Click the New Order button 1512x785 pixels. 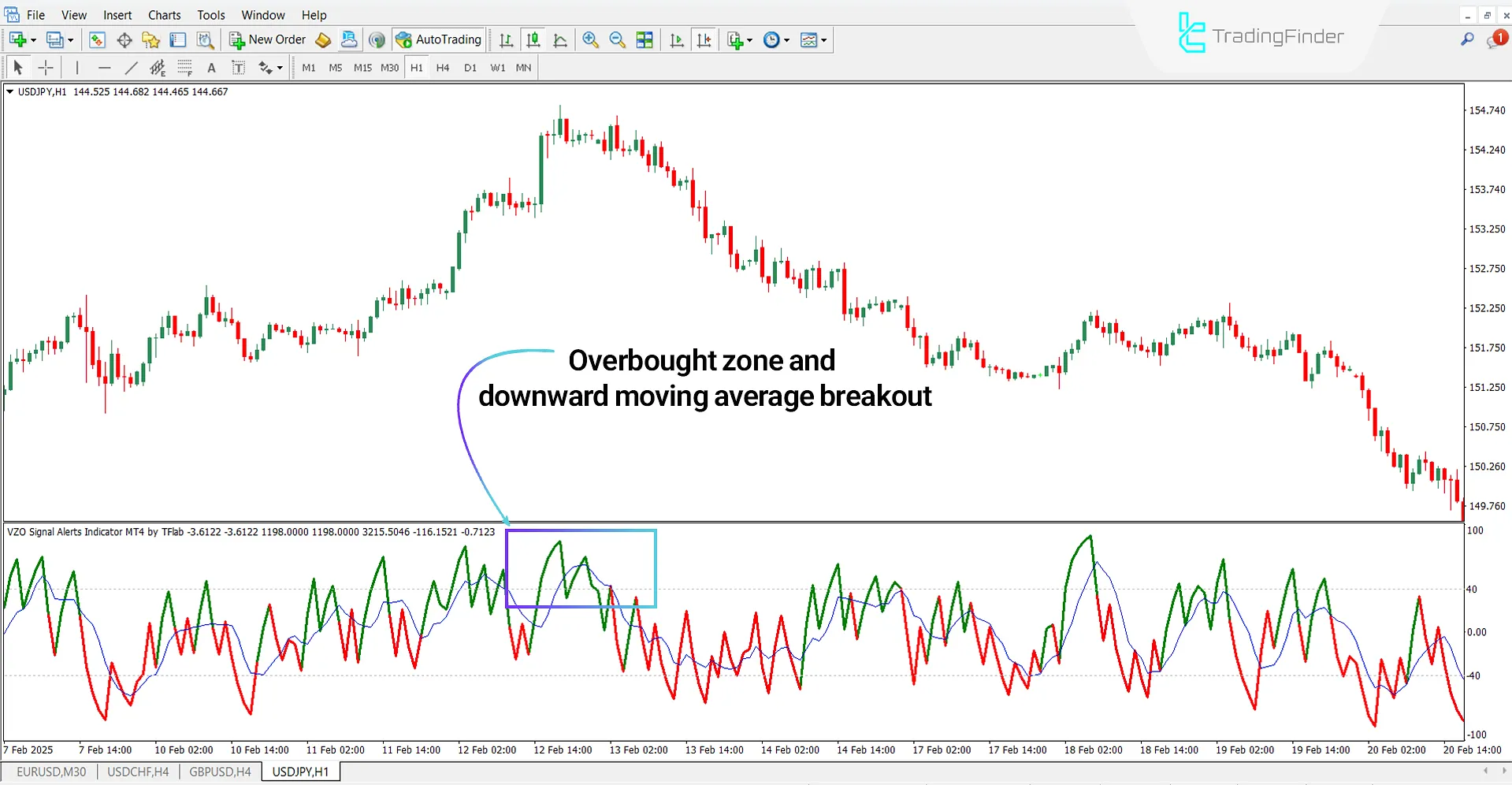point(267,39)
